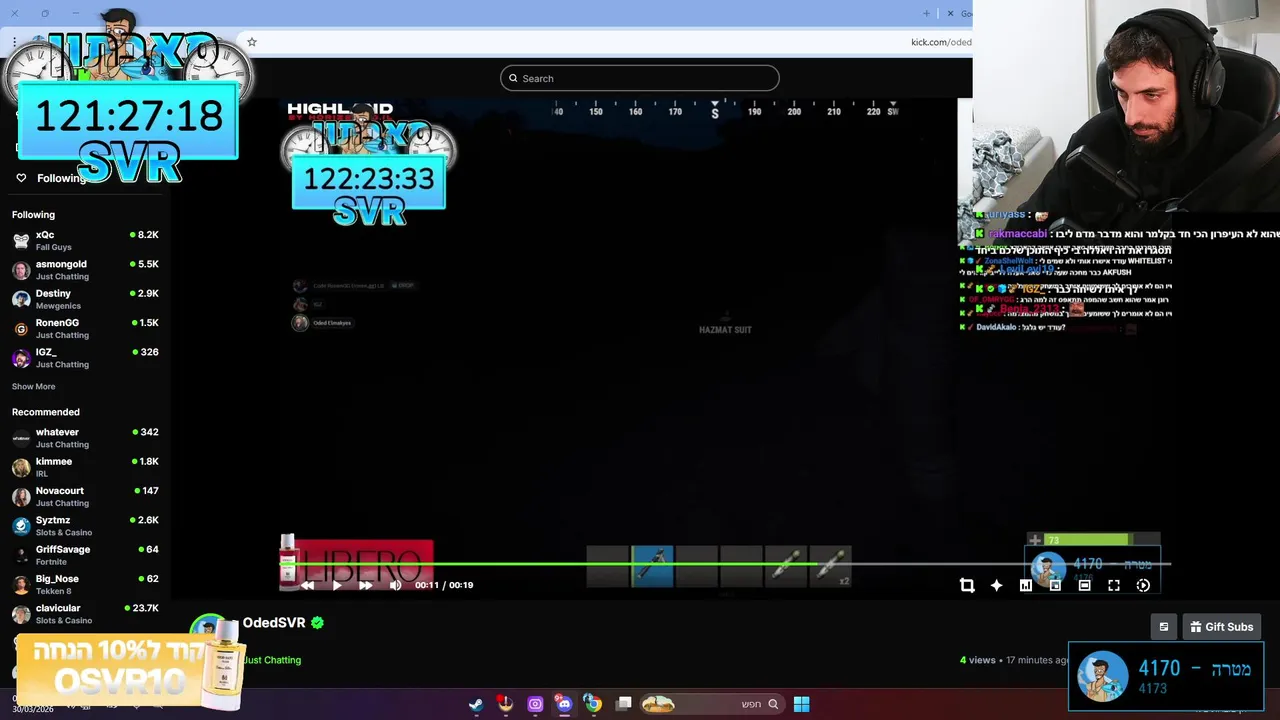Open Destiny channel in sidebar
Image resolution: width=1280 pixels, height=720 pixels.
tap(85, 299)
